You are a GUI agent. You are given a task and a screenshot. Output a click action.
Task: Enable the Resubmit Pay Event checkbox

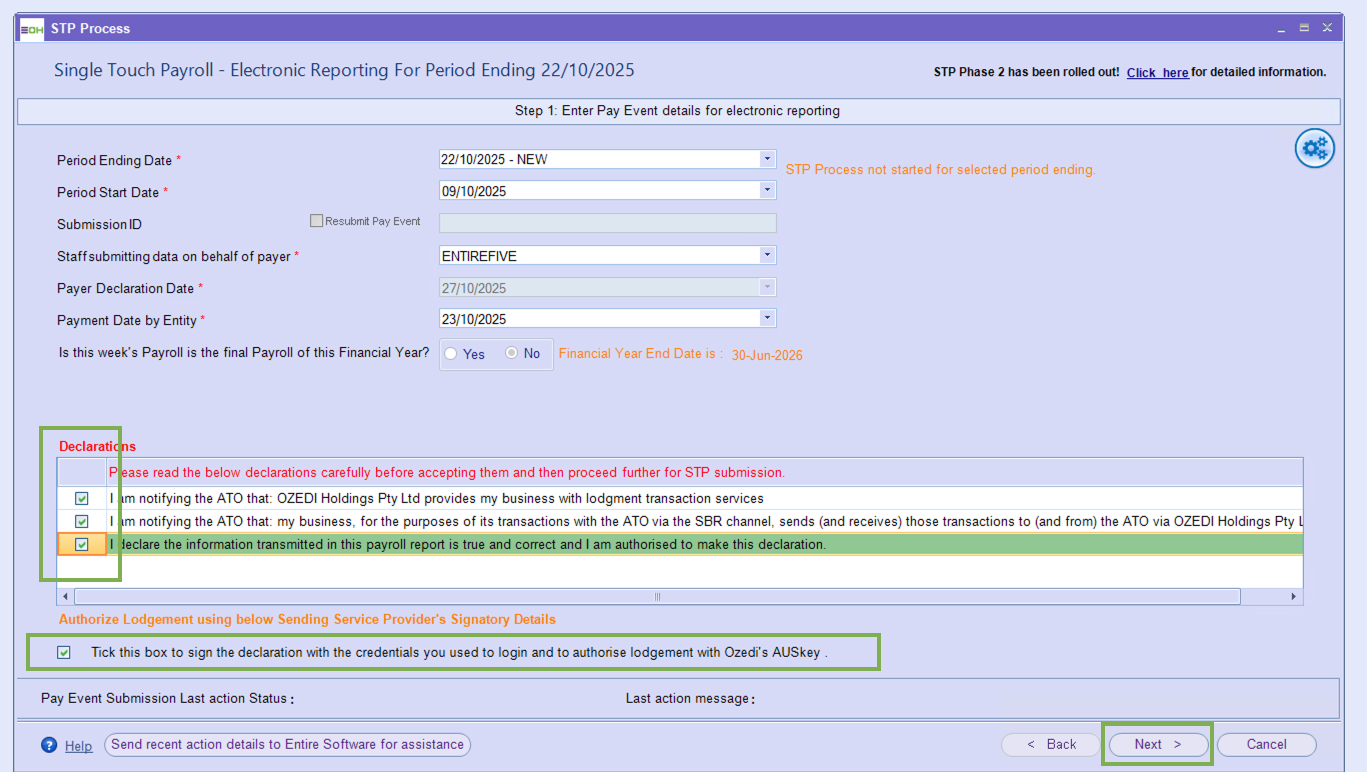click(317, 221)
